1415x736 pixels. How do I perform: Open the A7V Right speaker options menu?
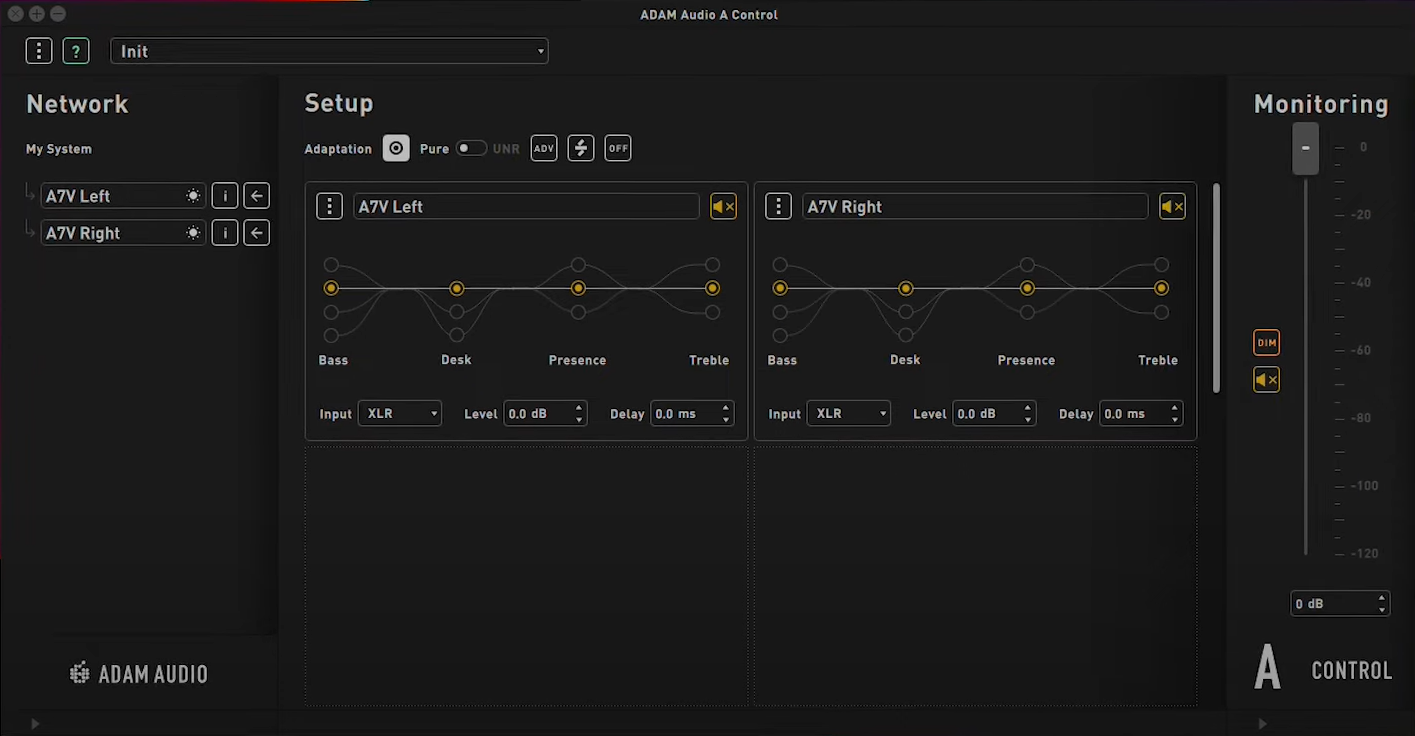(778, 206)
